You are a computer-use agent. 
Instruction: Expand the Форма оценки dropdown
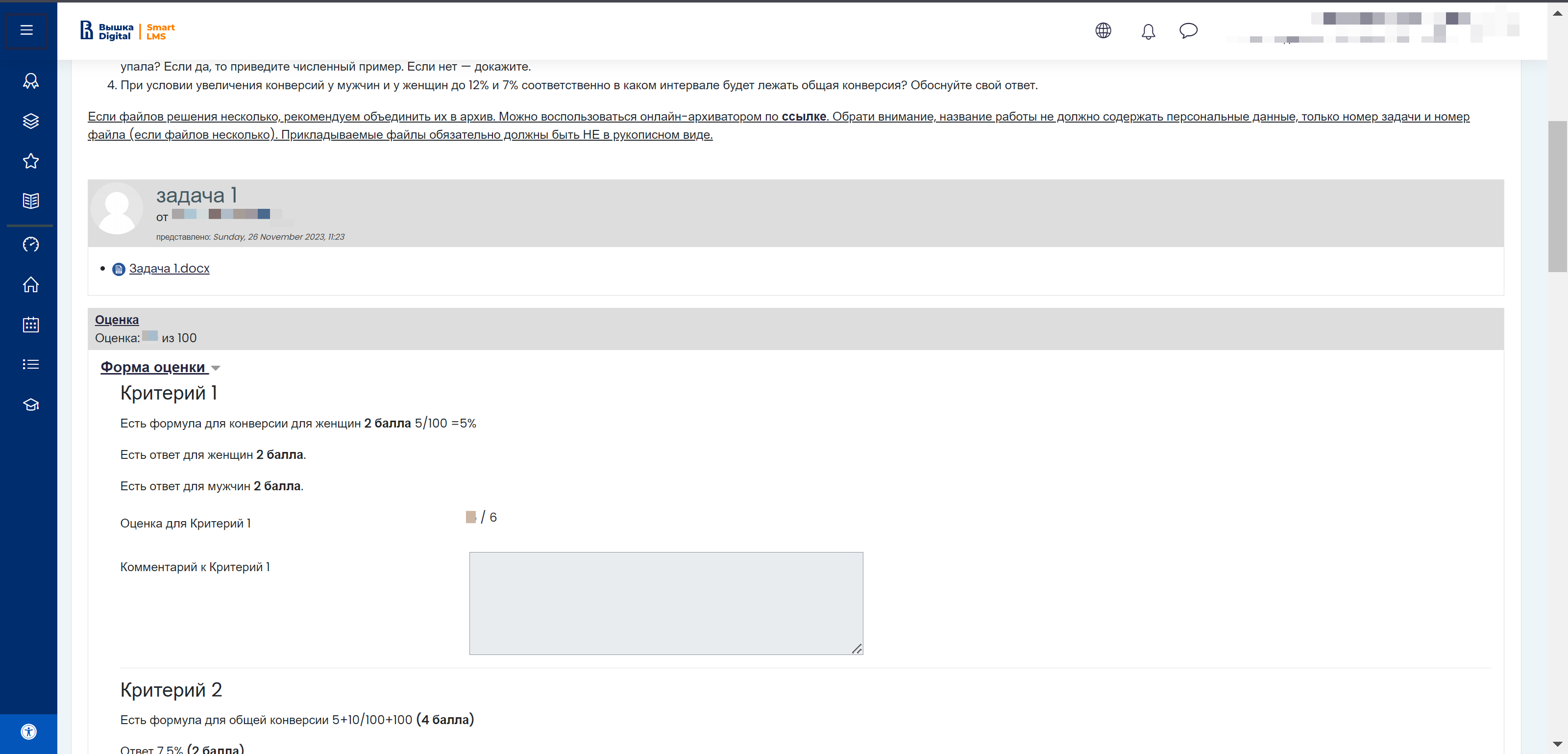coord(214,367)
